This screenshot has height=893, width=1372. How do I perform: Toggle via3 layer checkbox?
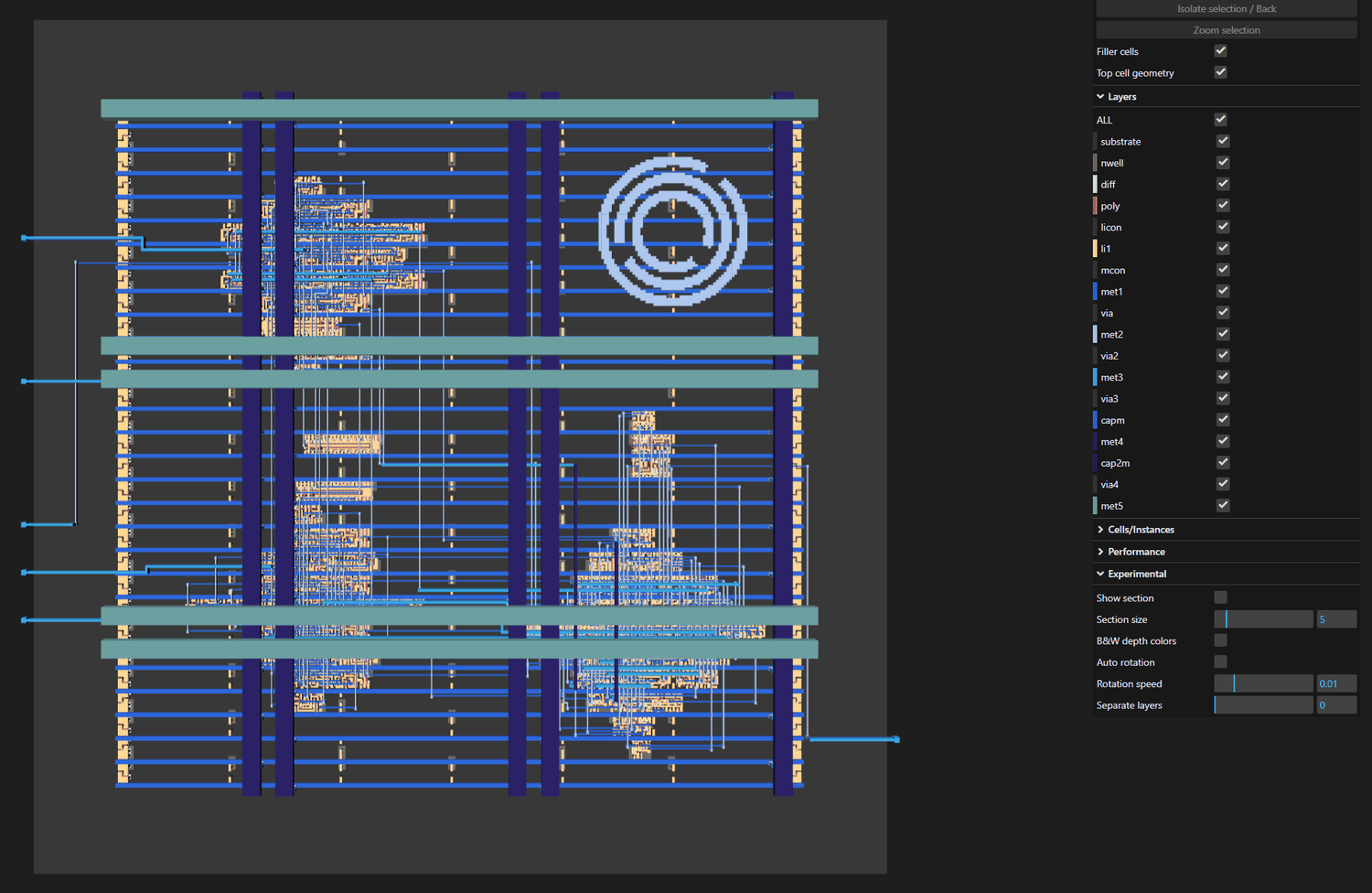(x=1223, y=398)
